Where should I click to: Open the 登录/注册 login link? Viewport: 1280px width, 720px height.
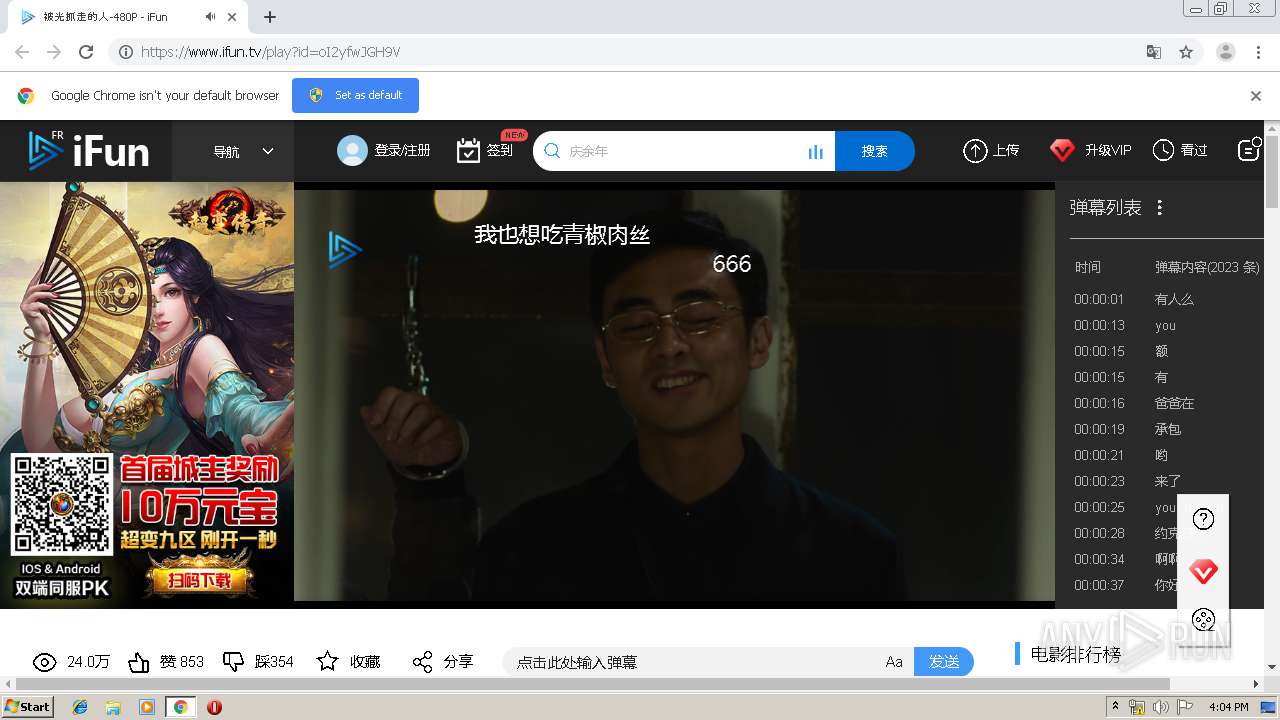[402, 151]
